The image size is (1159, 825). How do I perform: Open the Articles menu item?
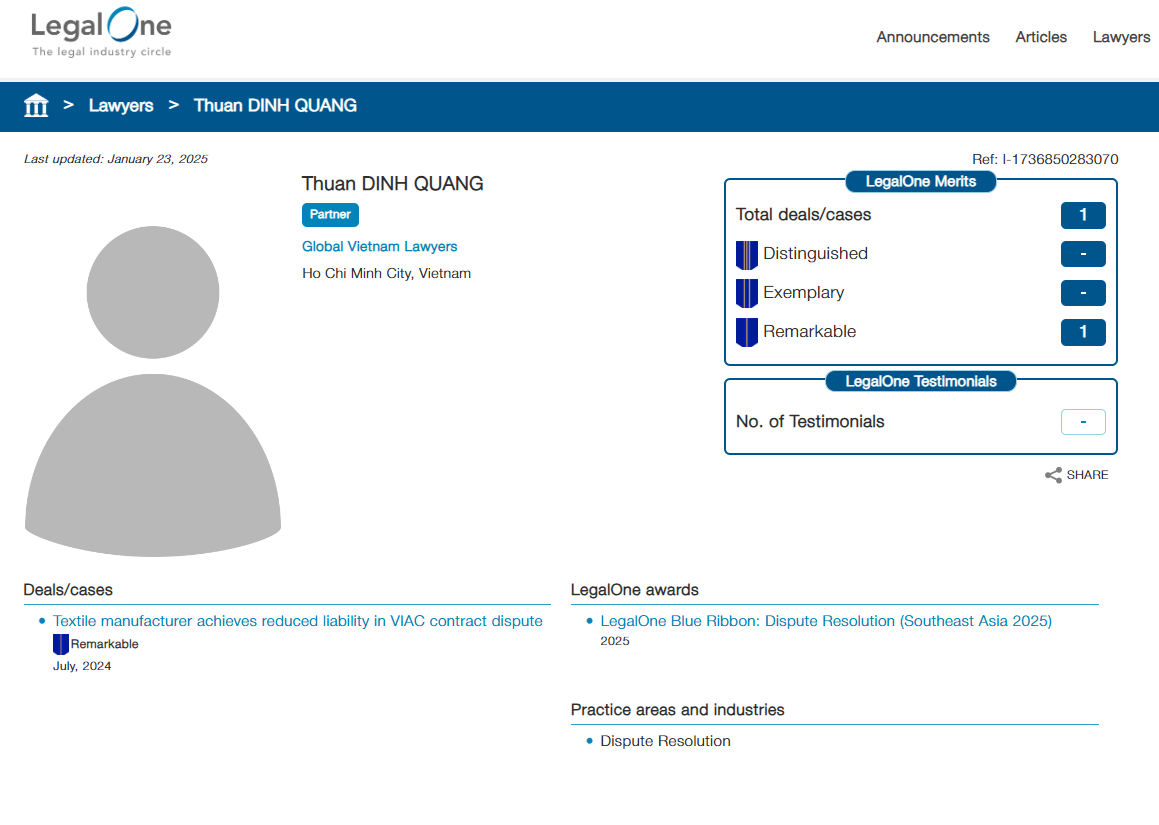point(1041,37)
